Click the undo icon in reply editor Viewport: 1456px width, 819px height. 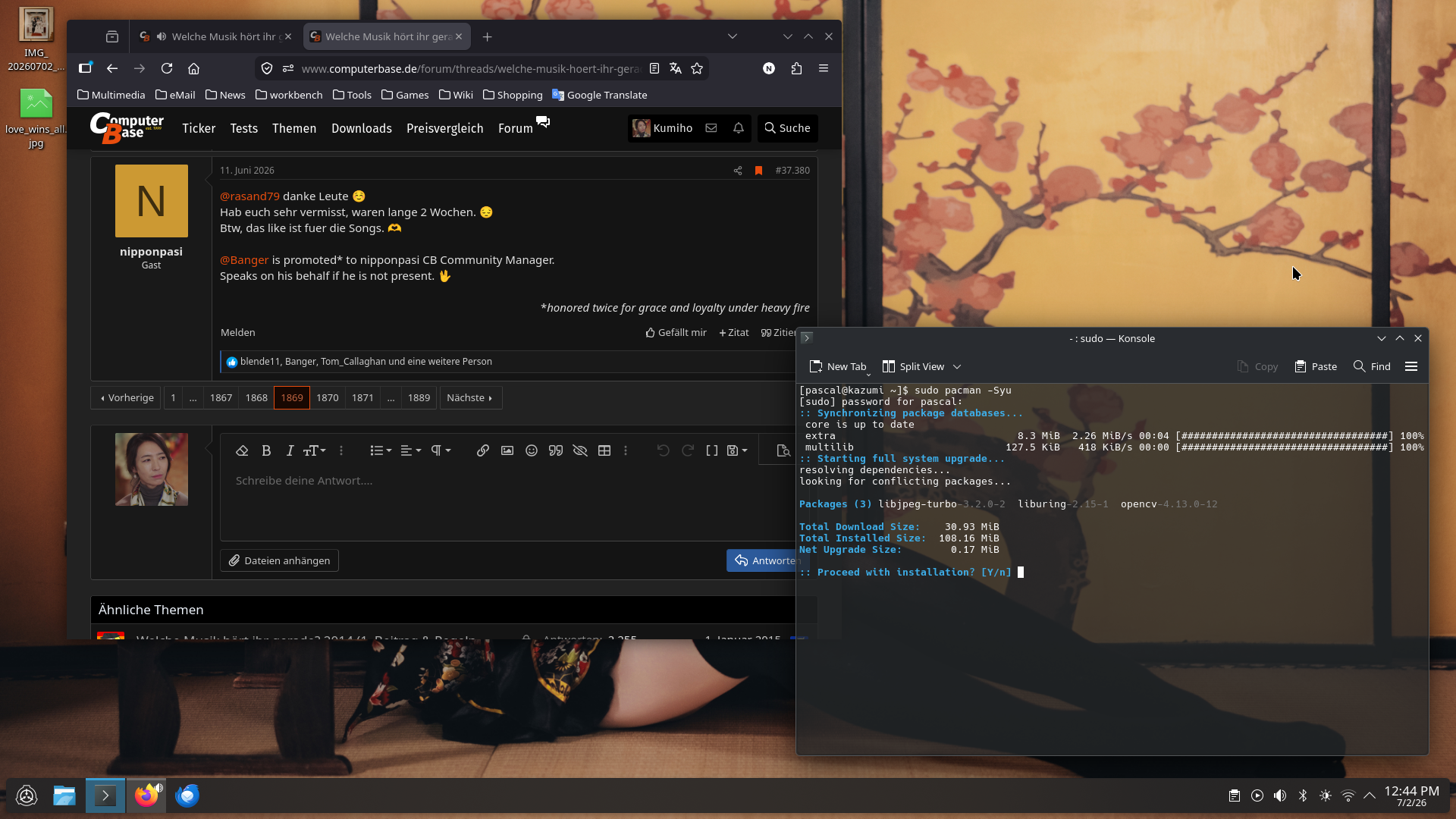(x=664, y=450)
